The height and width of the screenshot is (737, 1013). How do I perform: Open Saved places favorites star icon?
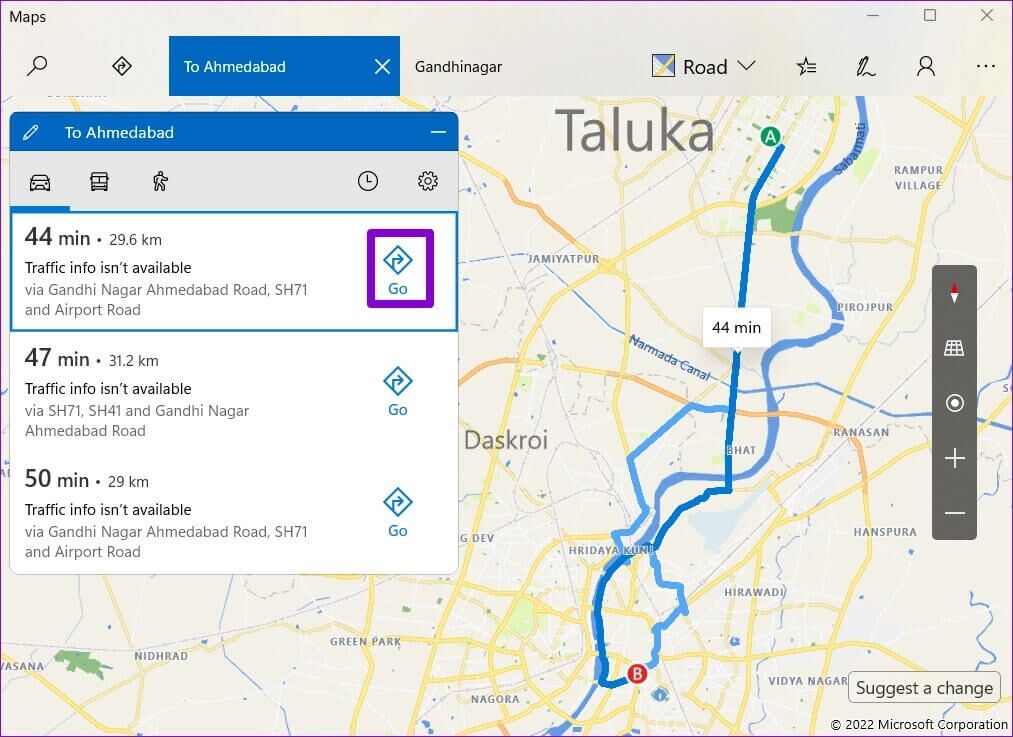coord(806,66)
